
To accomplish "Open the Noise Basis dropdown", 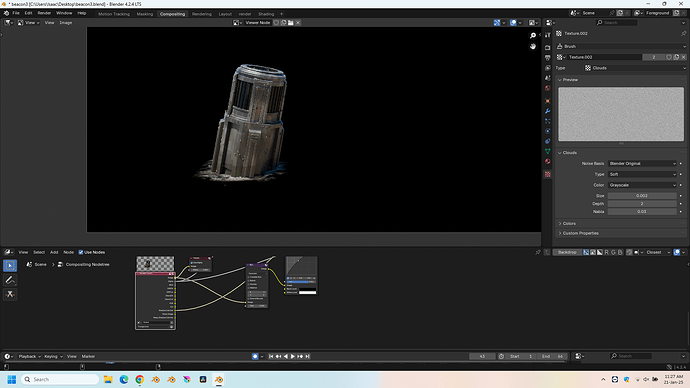I will pos(642,163).
